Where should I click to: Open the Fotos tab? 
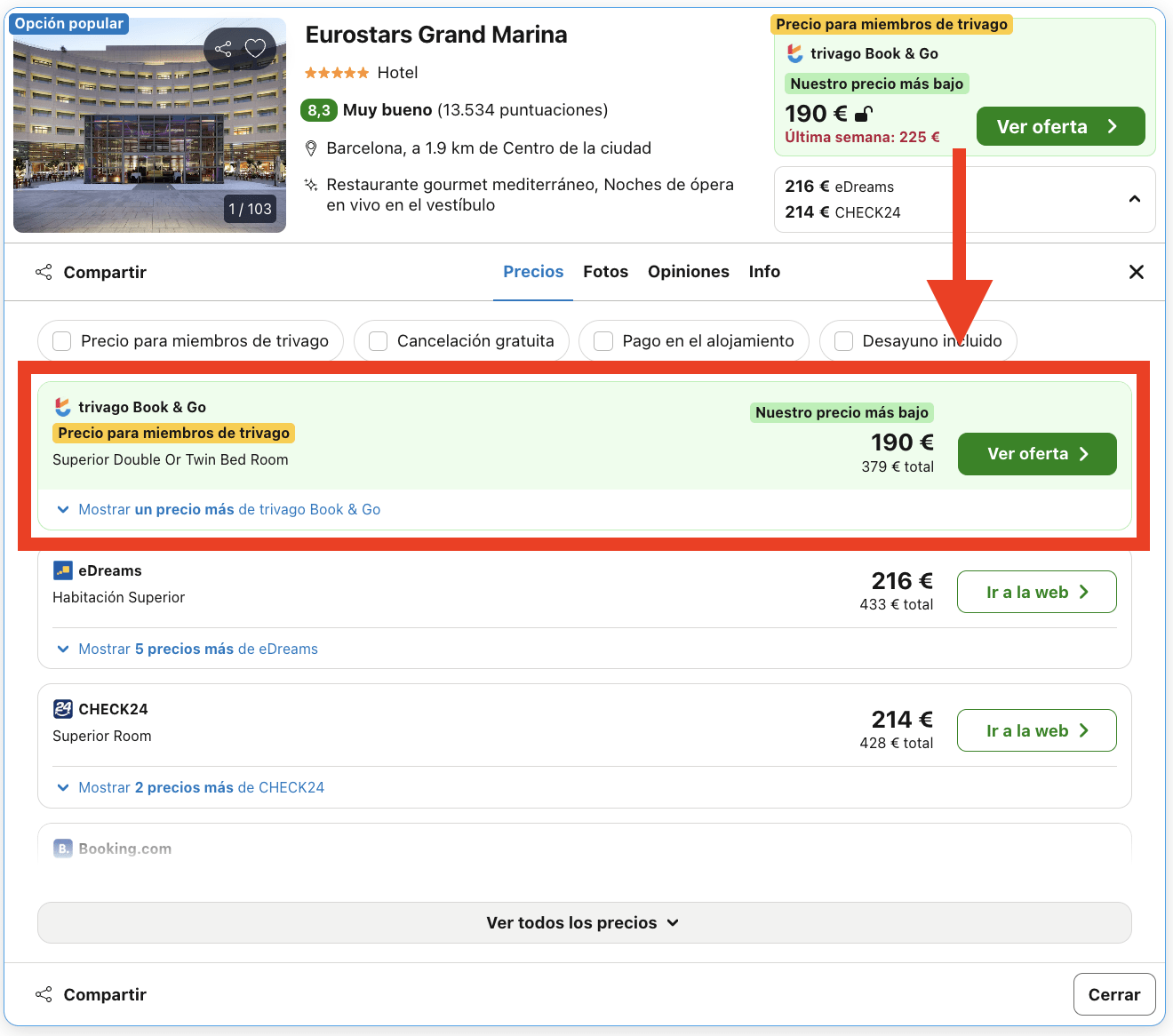point(606,272)
